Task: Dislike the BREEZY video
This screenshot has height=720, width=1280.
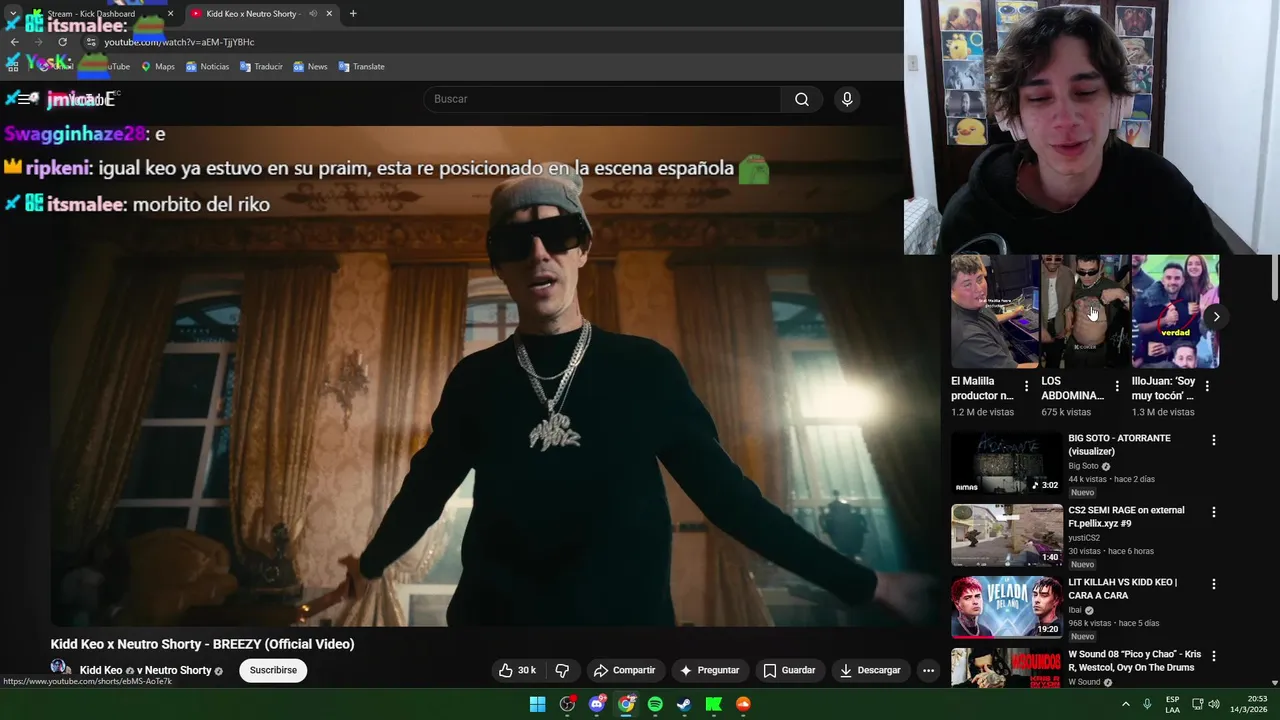Action: click(x=562, y=670)
